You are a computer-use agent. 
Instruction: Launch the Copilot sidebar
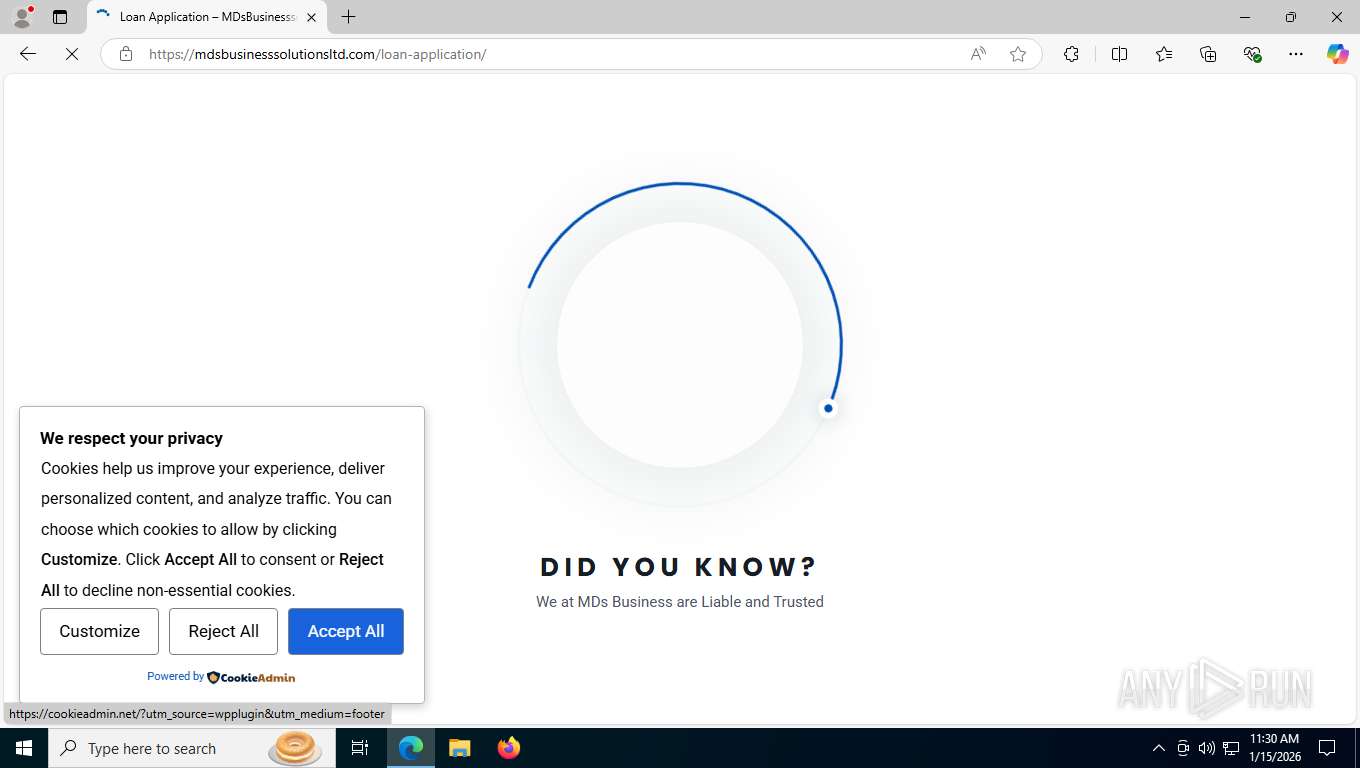[1337, 54]
